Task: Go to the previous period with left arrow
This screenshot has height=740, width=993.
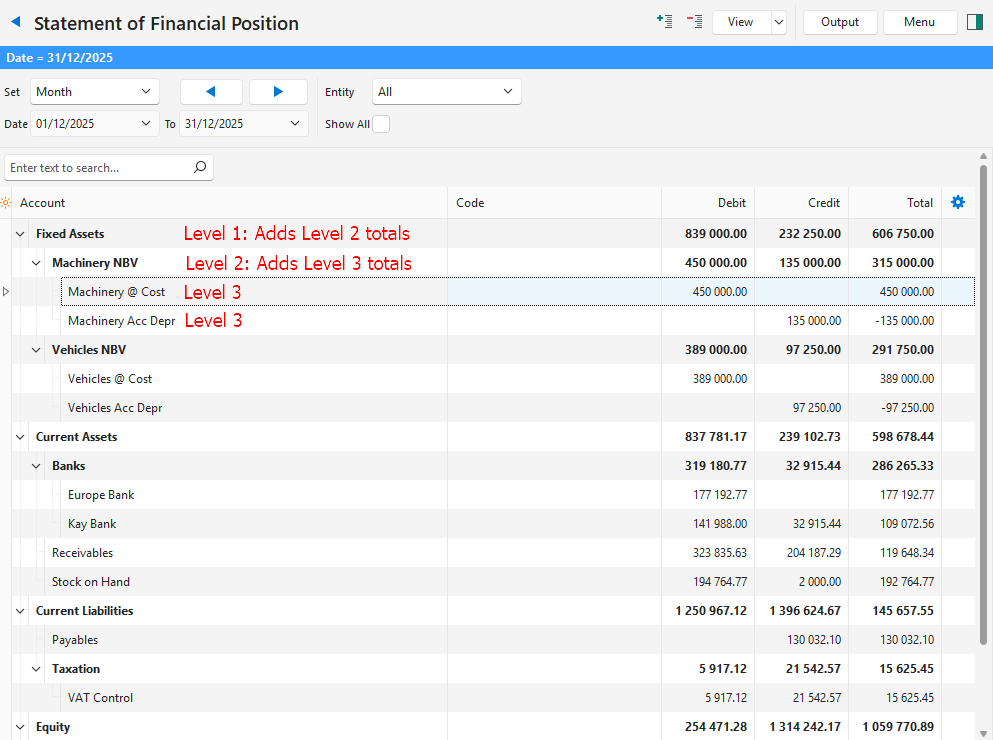Action: point(211,92)
